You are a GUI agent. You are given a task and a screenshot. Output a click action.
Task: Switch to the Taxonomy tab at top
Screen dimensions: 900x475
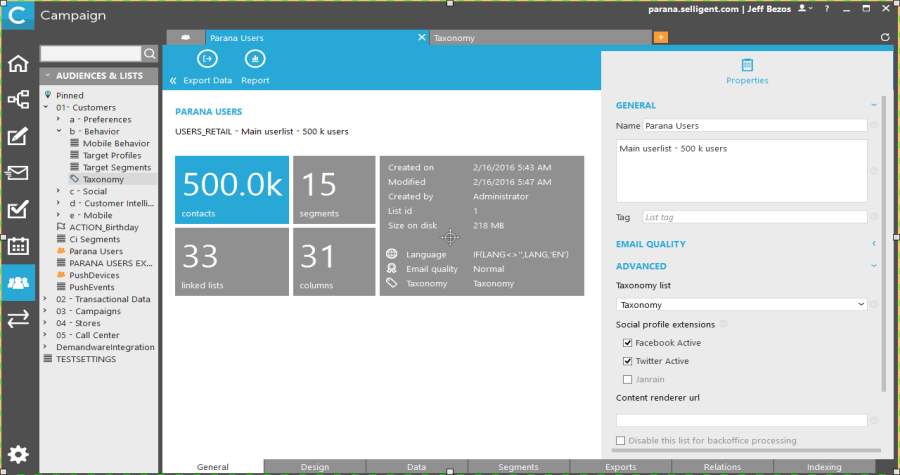tap(540, 38)
